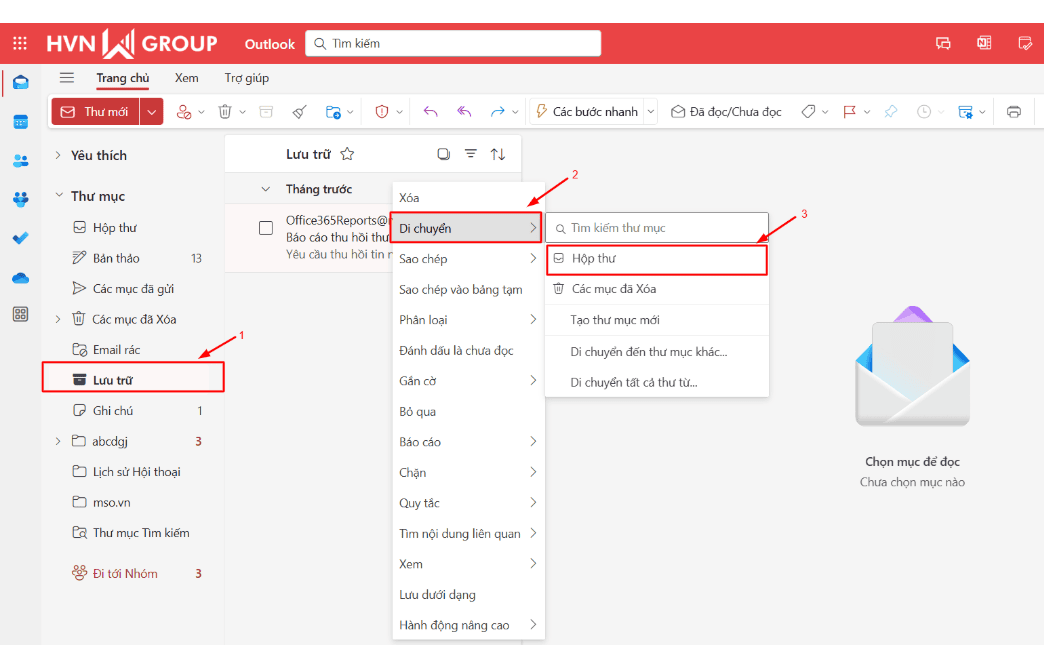
Task: Open the app launcher grid icon
Action: 20,43
